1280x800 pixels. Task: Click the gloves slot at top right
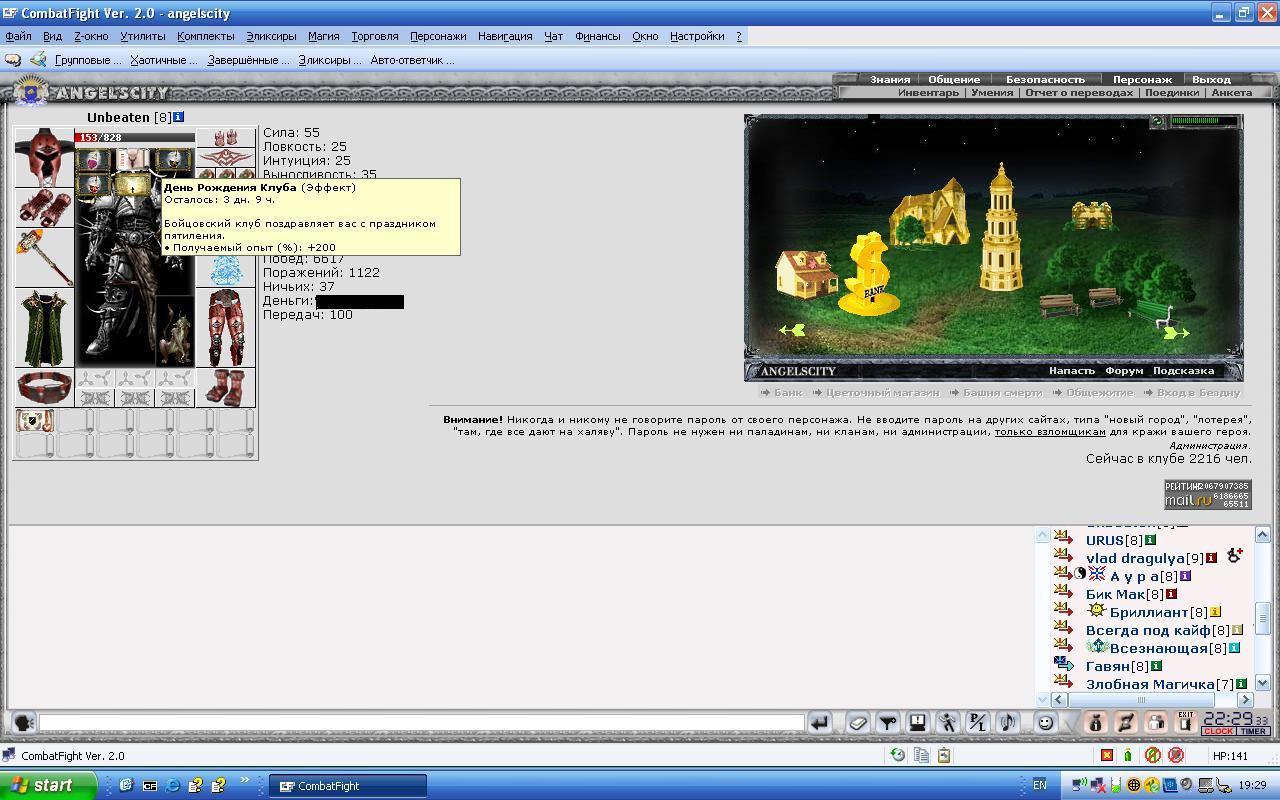click(225, 138)
